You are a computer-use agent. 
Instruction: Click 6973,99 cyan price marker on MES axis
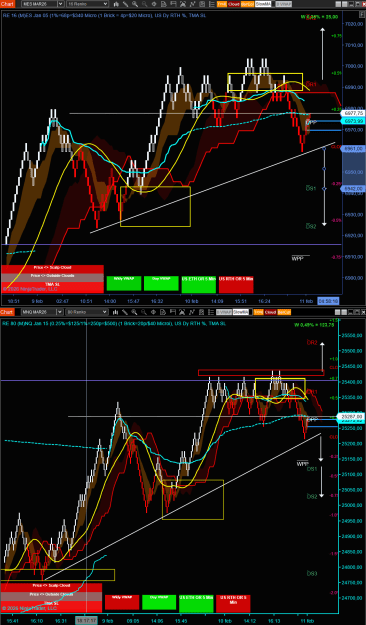353,121
